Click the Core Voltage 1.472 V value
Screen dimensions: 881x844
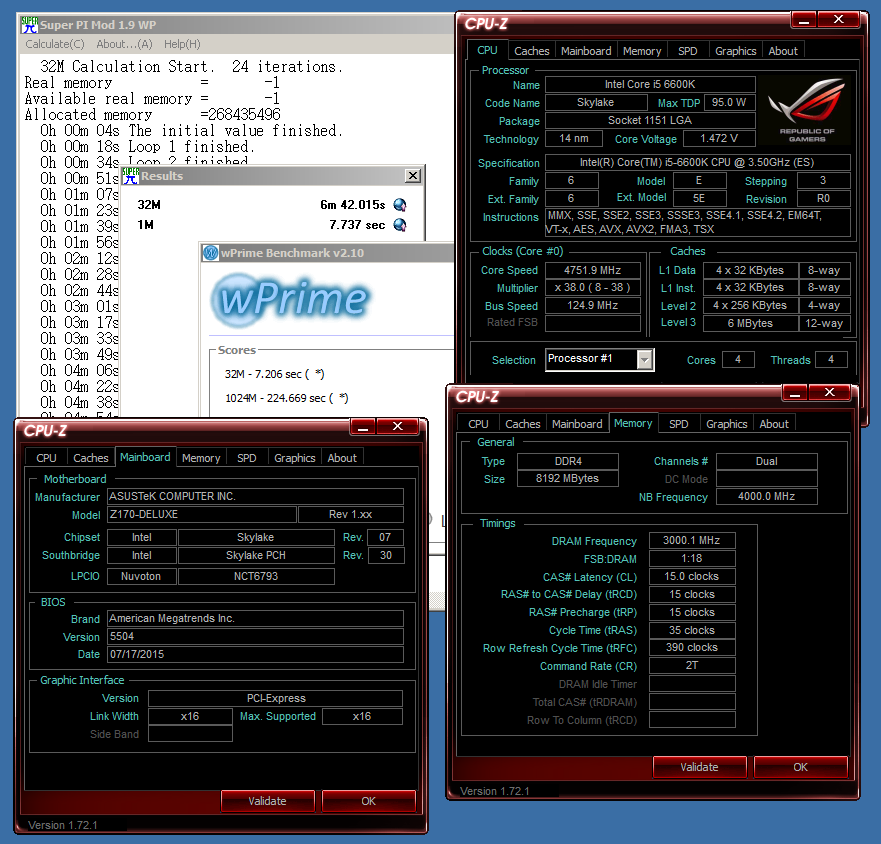point(719,138)
